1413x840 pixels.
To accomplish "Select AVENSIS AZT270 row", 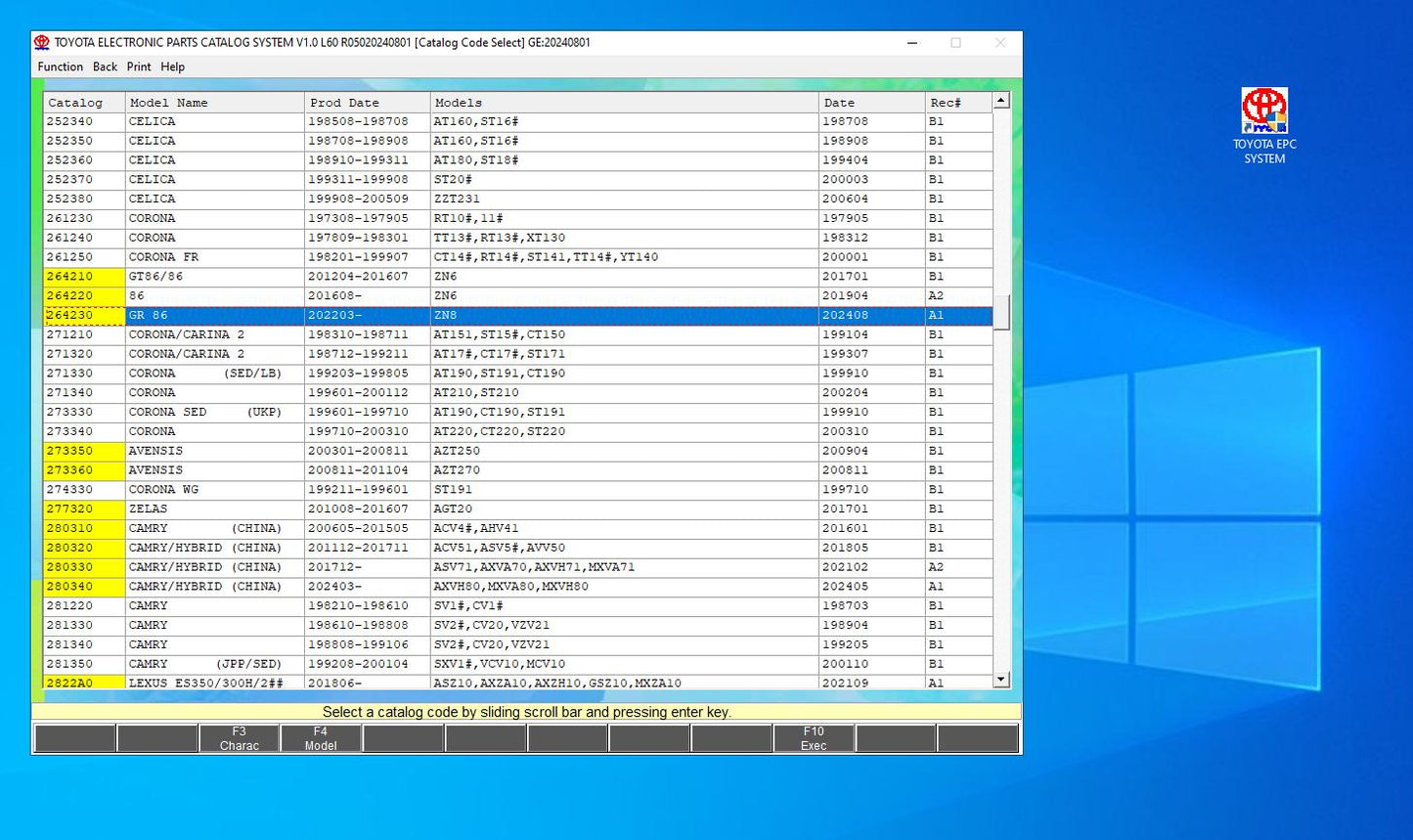I will (518, 470).
